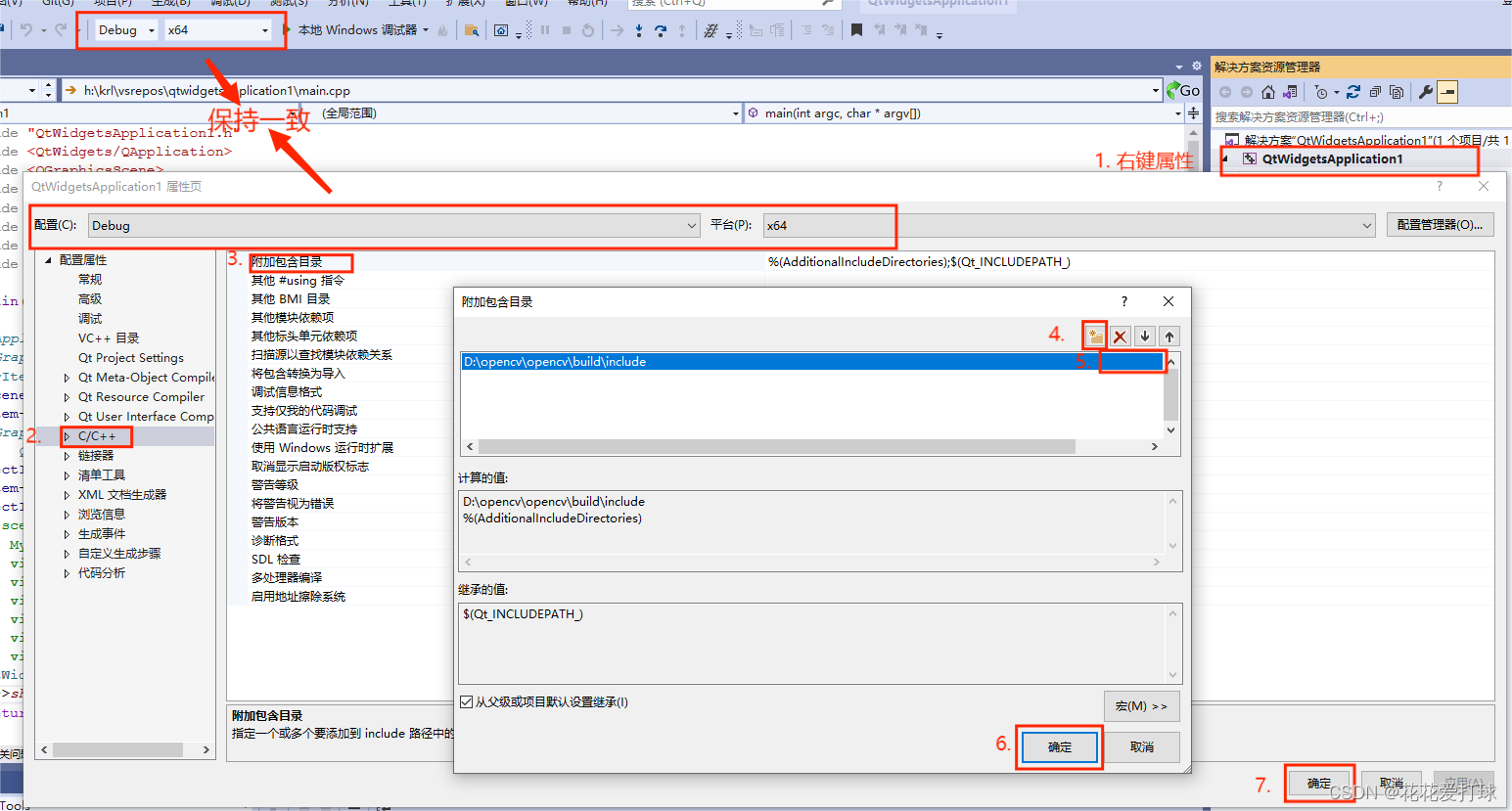This screenshot has width=1512, height=811.
Task: Move include line down arrow icon
Action: point(1145,337)
